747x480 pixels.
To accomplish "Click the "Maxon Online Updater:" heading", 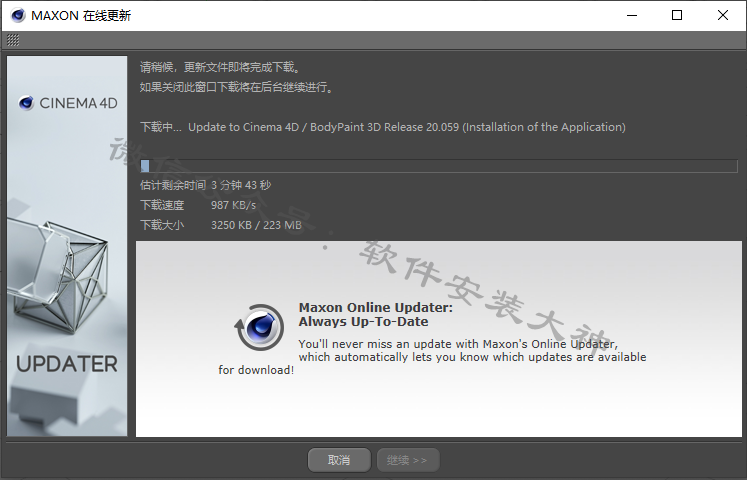I will coord(375,308).
